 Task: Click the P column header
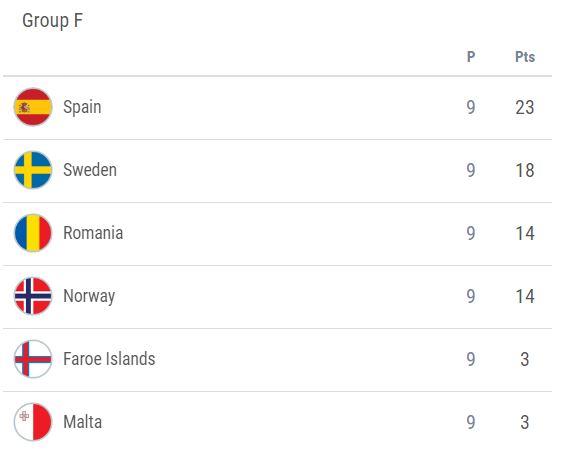pos(471,57)
